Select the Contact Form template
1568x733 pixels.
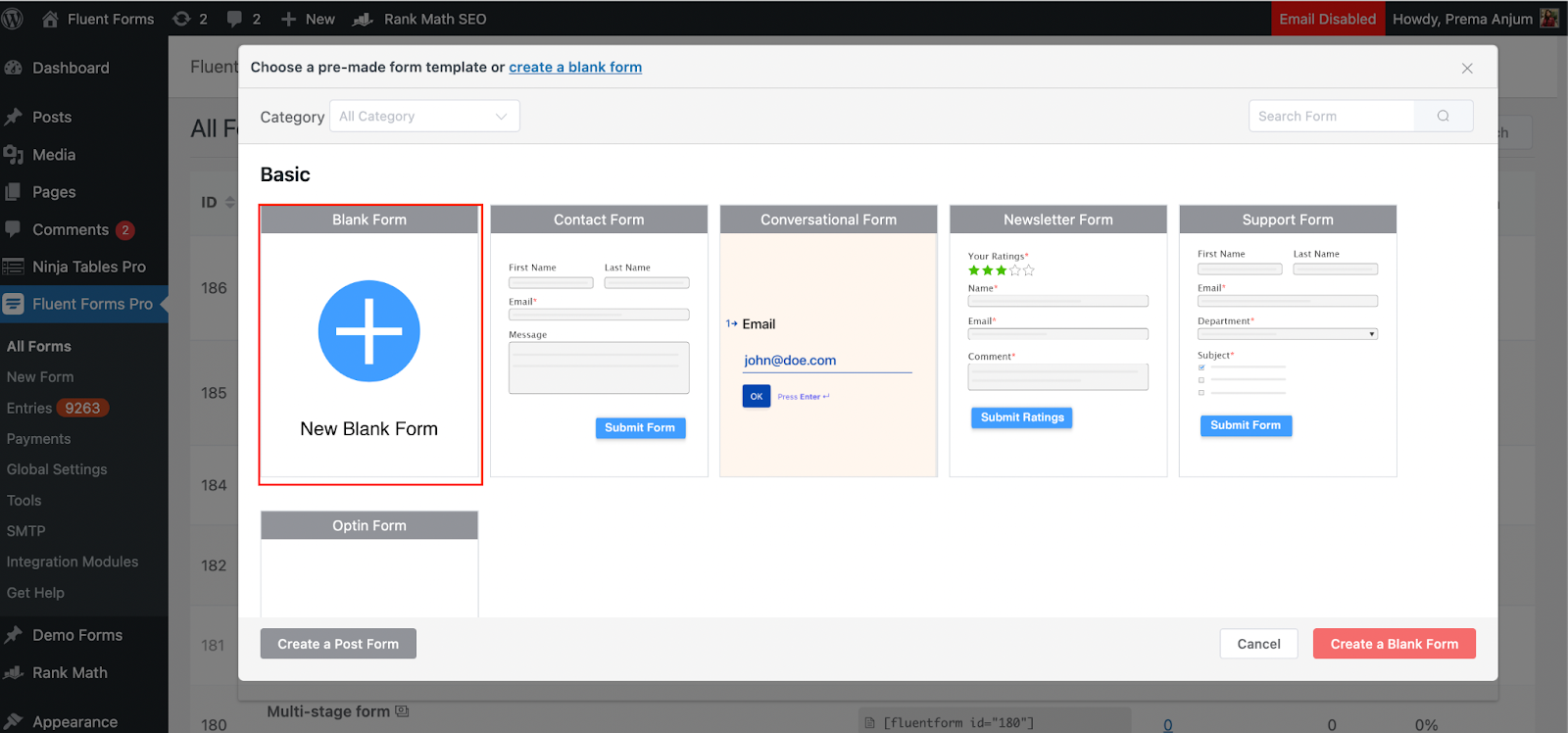[x=599, y=340]
